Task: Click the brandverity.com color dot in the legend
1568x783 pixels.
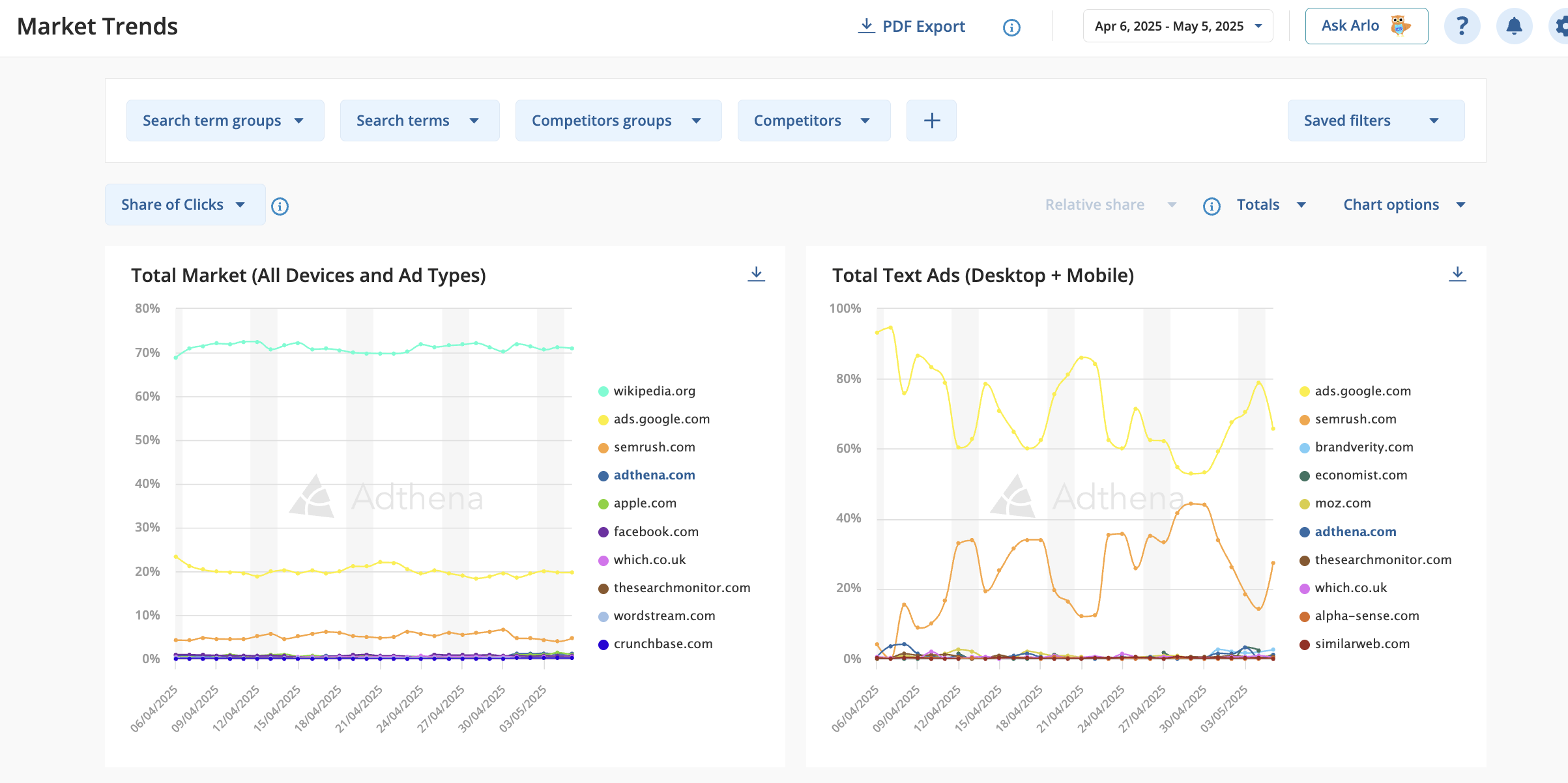Action: [1304, 448]
